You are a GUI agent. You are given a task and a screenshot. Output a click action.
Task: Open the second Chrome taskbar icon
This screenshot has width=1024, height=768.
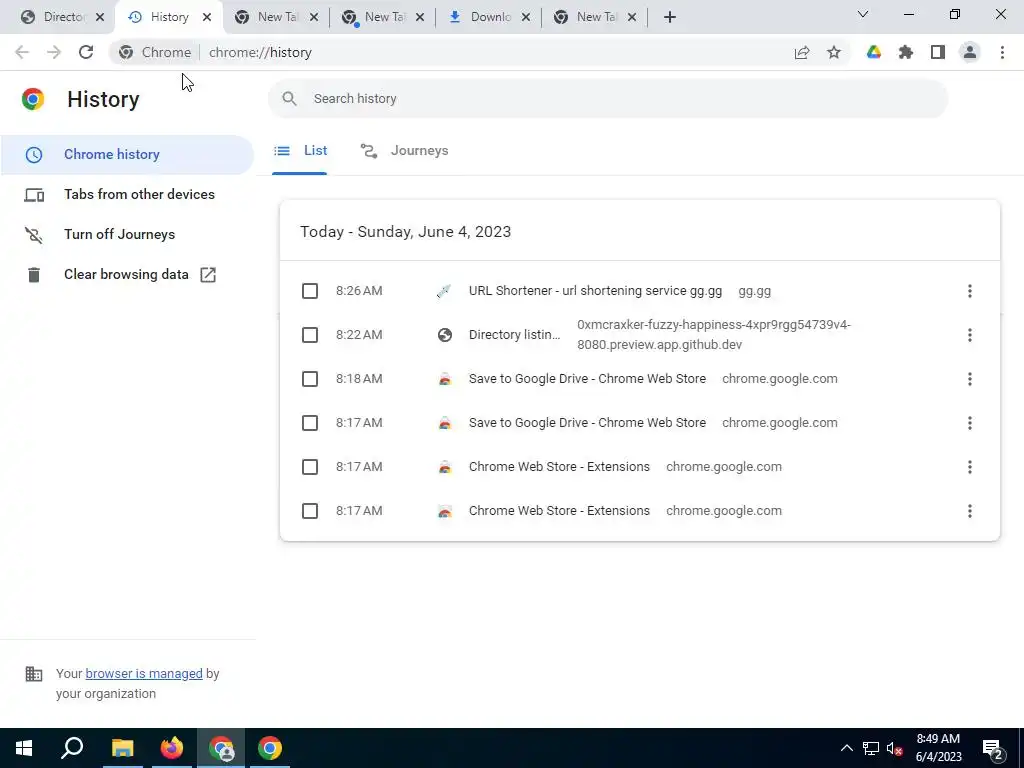[x=270, y=748]
